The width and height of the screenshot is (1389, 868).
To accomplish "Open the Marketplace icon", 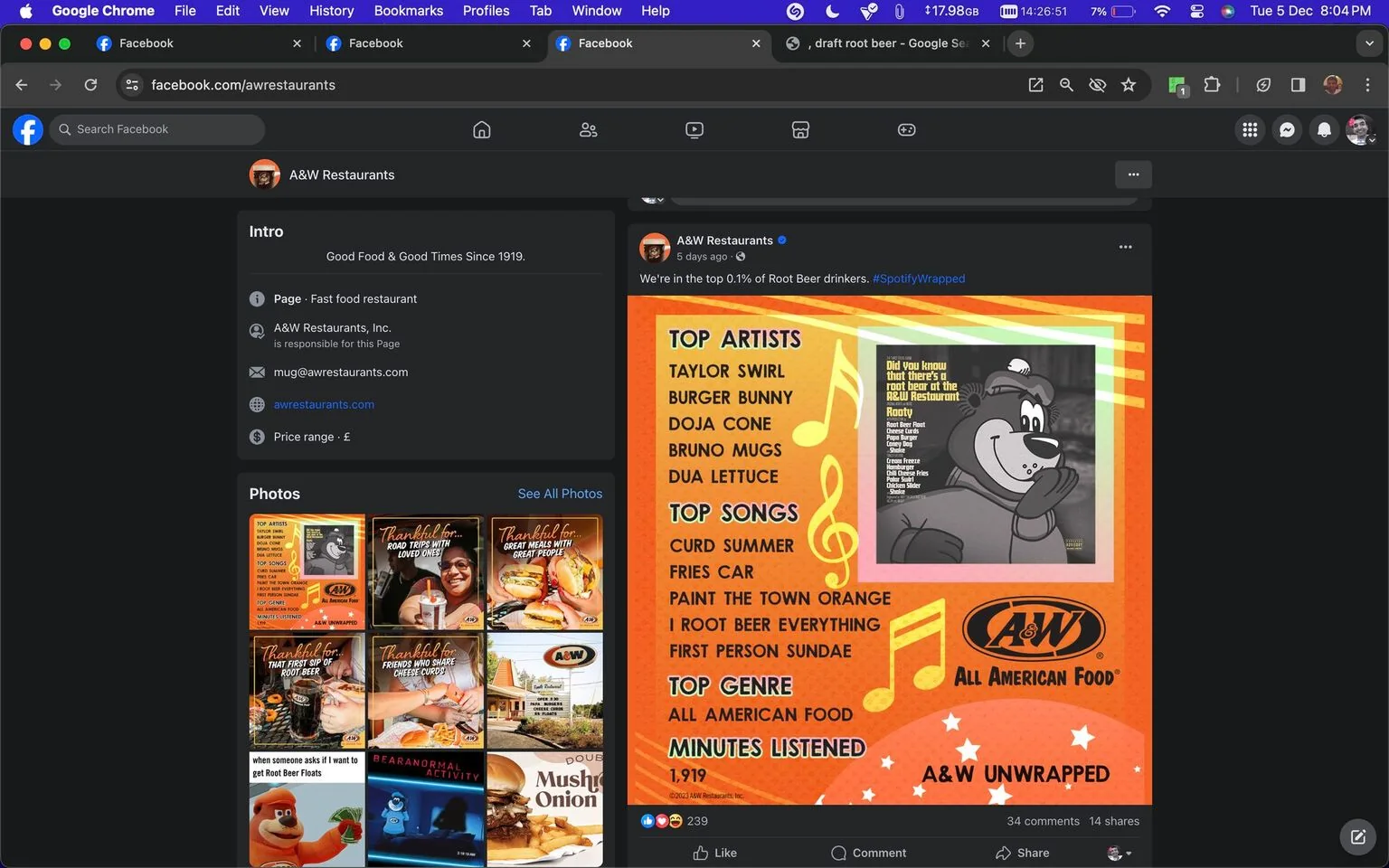I will (x=800, y=129).
